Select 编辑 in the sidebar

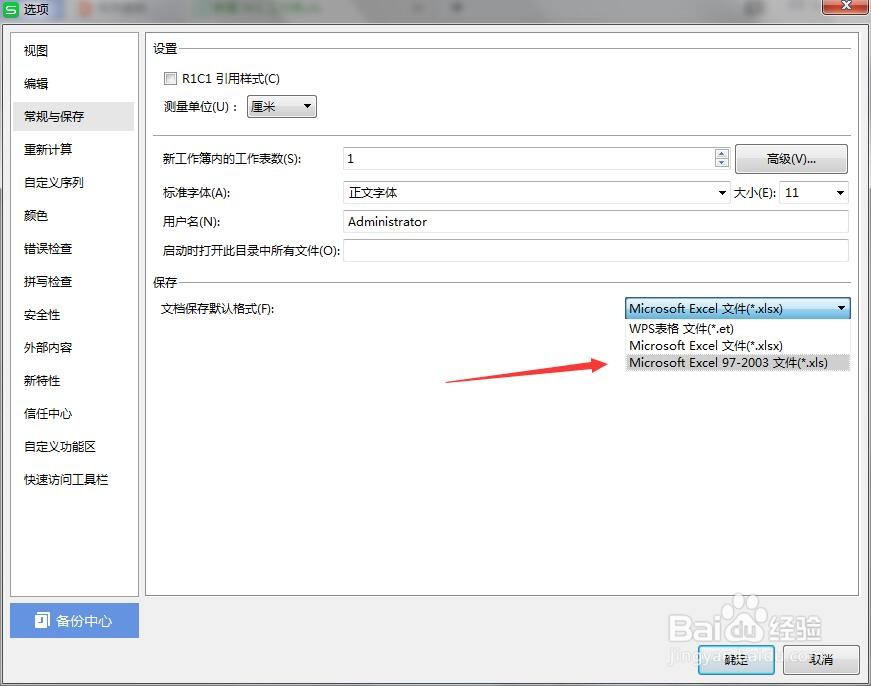73,83
